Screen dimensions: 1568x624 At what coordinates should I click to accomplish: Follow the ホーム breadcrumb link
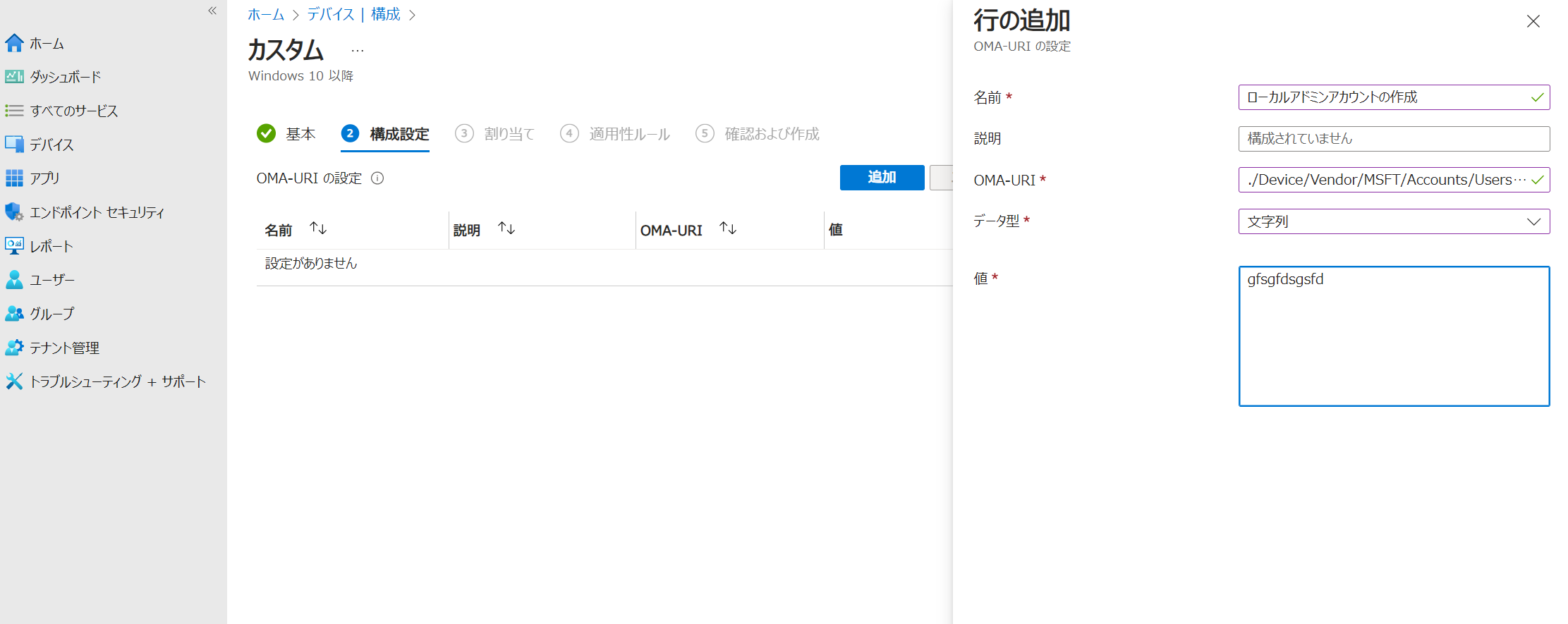click(266, 14)
